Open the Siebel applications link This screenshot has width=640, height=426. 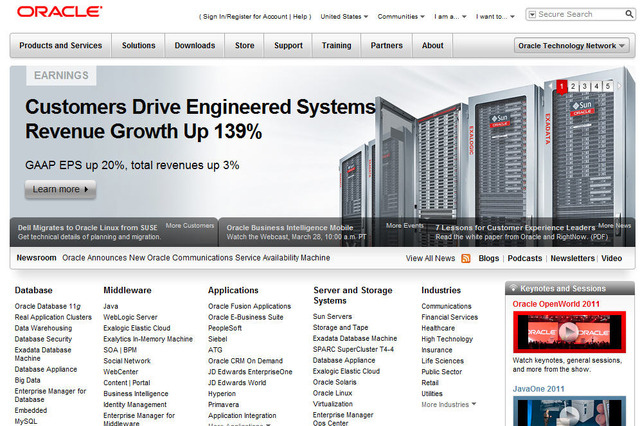point(218,339)
